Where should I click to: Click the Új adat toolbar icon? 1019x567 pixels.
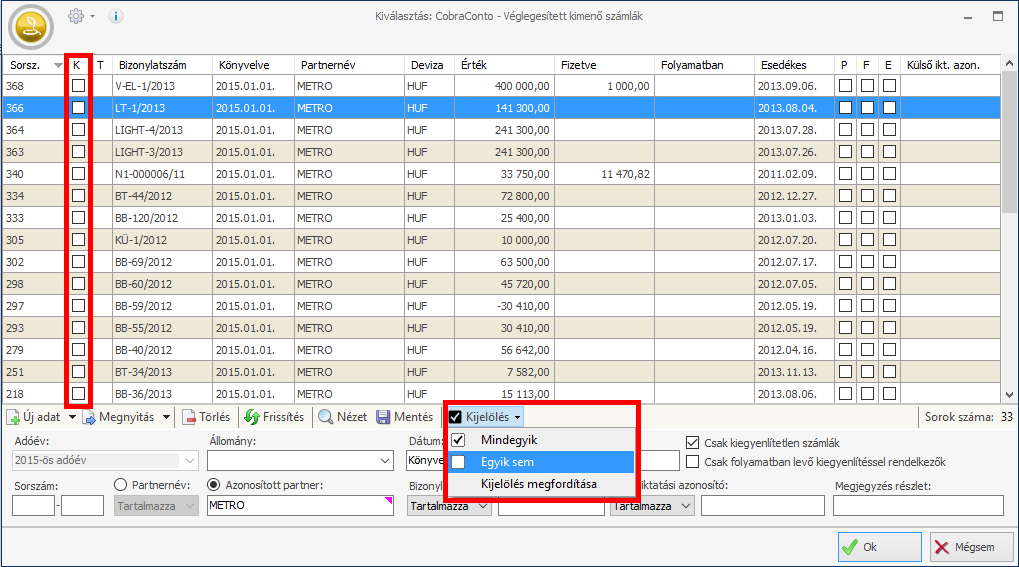tap(13, 417)
